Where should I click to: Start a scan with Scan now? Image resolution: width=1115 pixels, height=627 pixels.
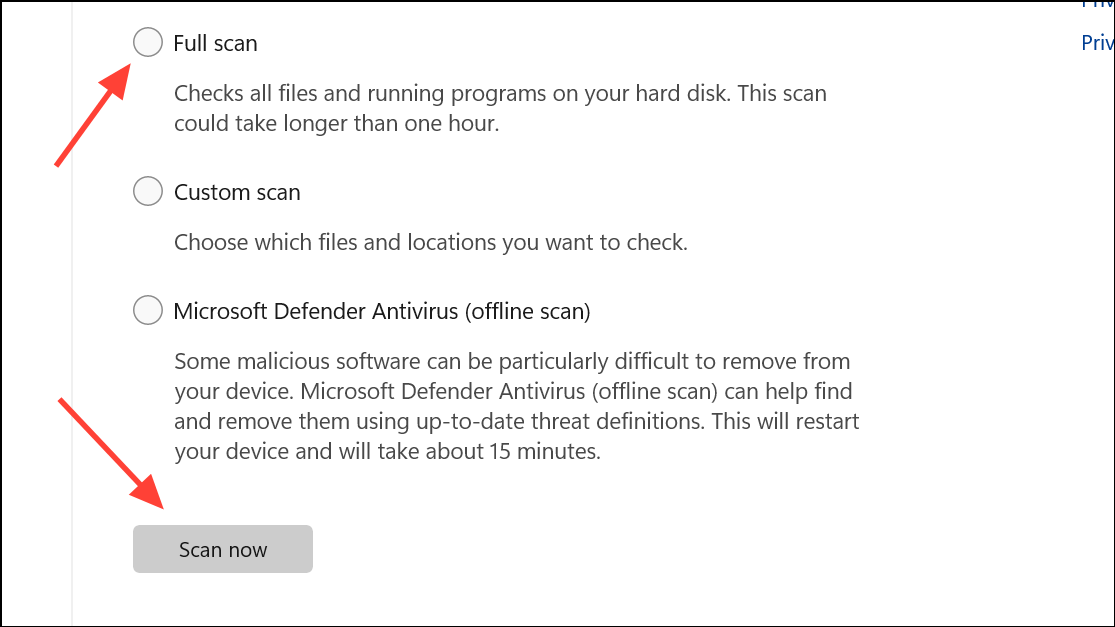coord(222,548)
